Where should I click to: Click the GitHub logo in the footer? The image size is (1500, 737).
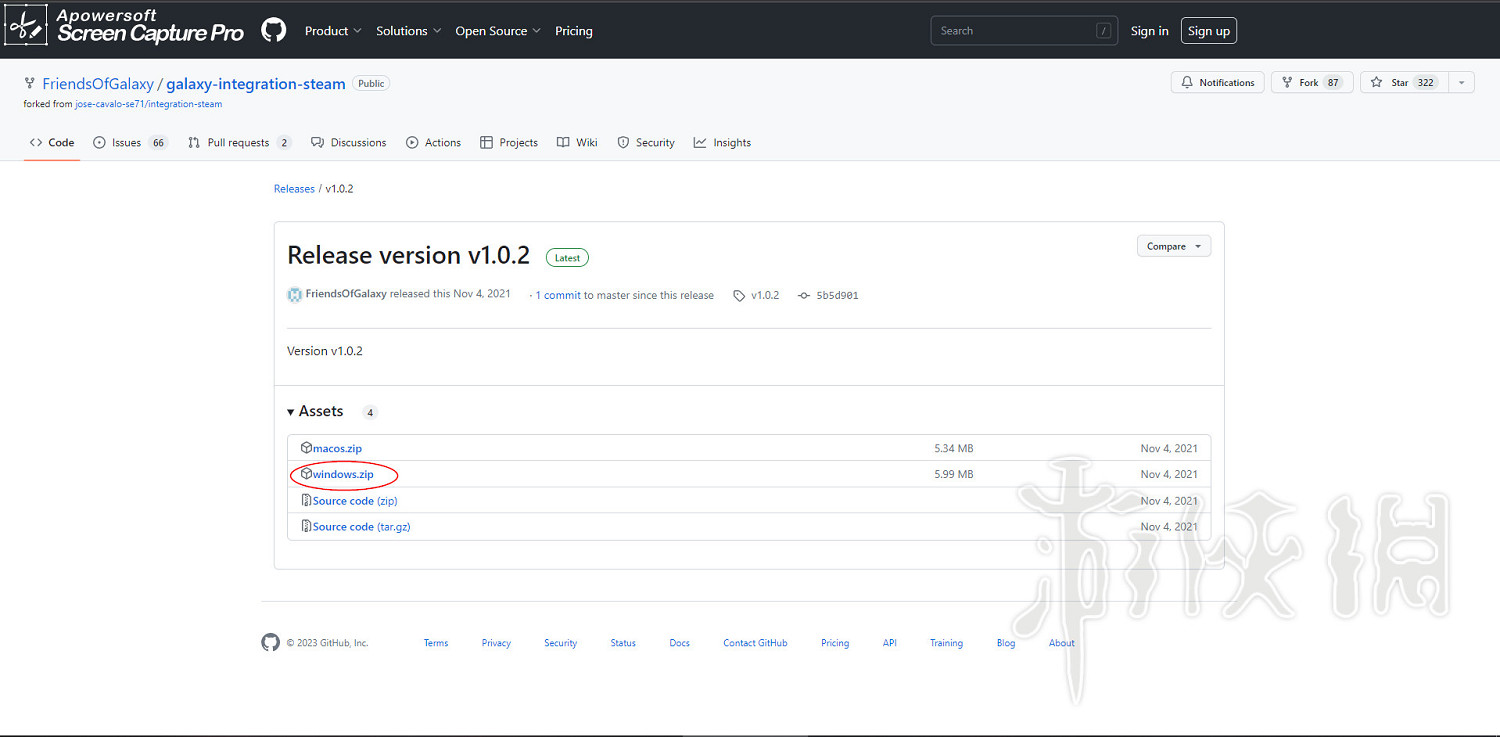270,642
